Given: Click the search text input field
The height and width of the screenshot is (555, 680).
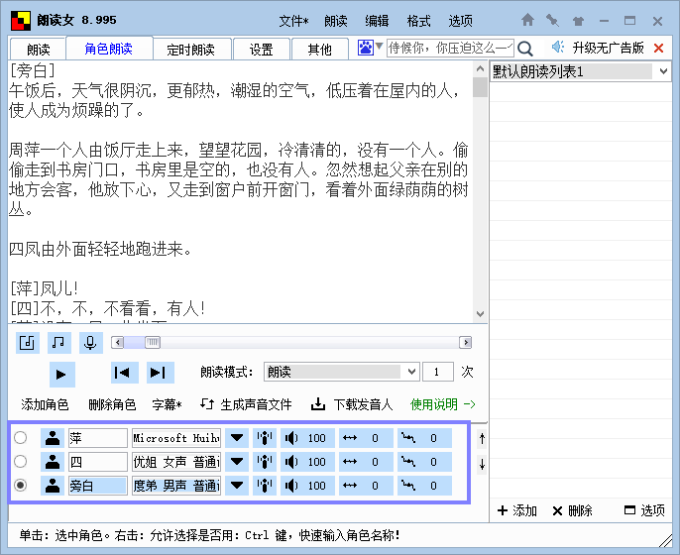Looking at the screenshot, I should 450,48.
